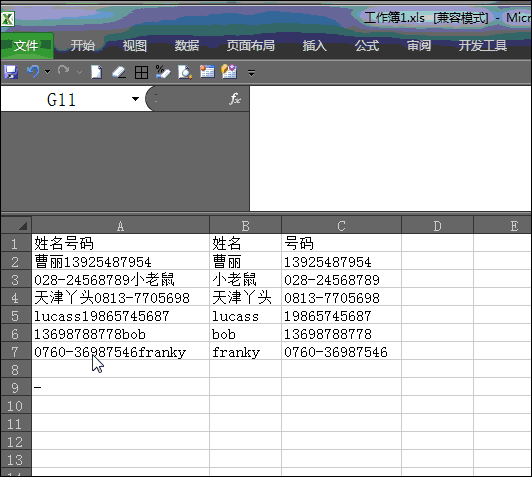Screen dimensions: 532x477
Task: Switch to the 视图 tab
Action: [134, 45]
